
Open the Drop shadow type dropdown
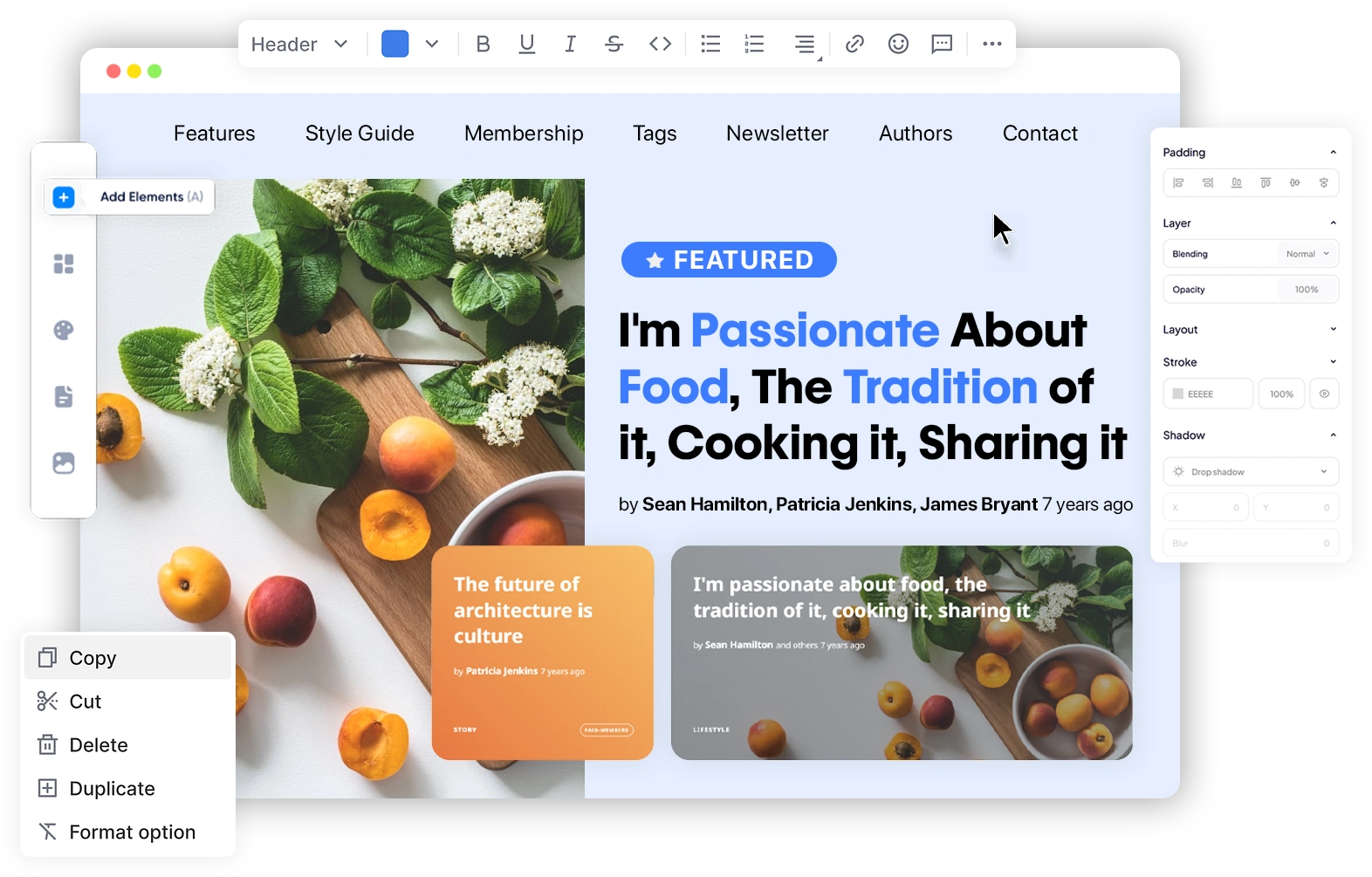1251,472
